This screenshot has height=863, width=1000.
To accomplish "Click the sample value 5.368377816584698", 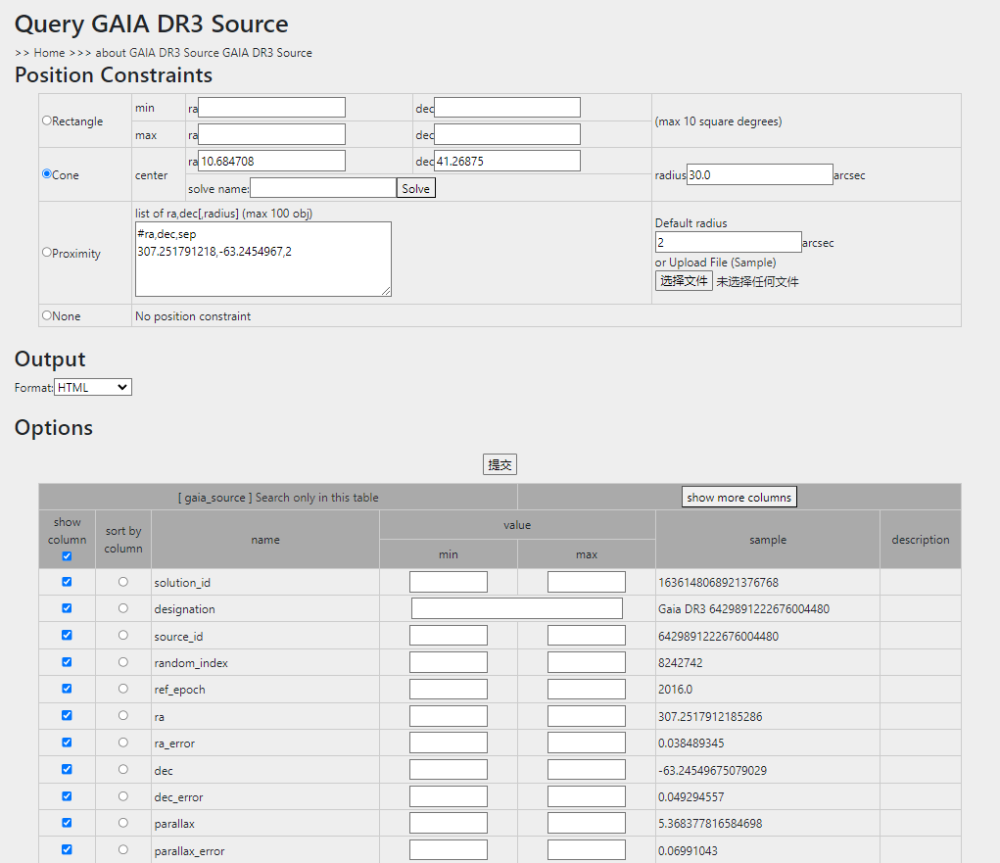I will pyautogui.click(x=710, y=823).
